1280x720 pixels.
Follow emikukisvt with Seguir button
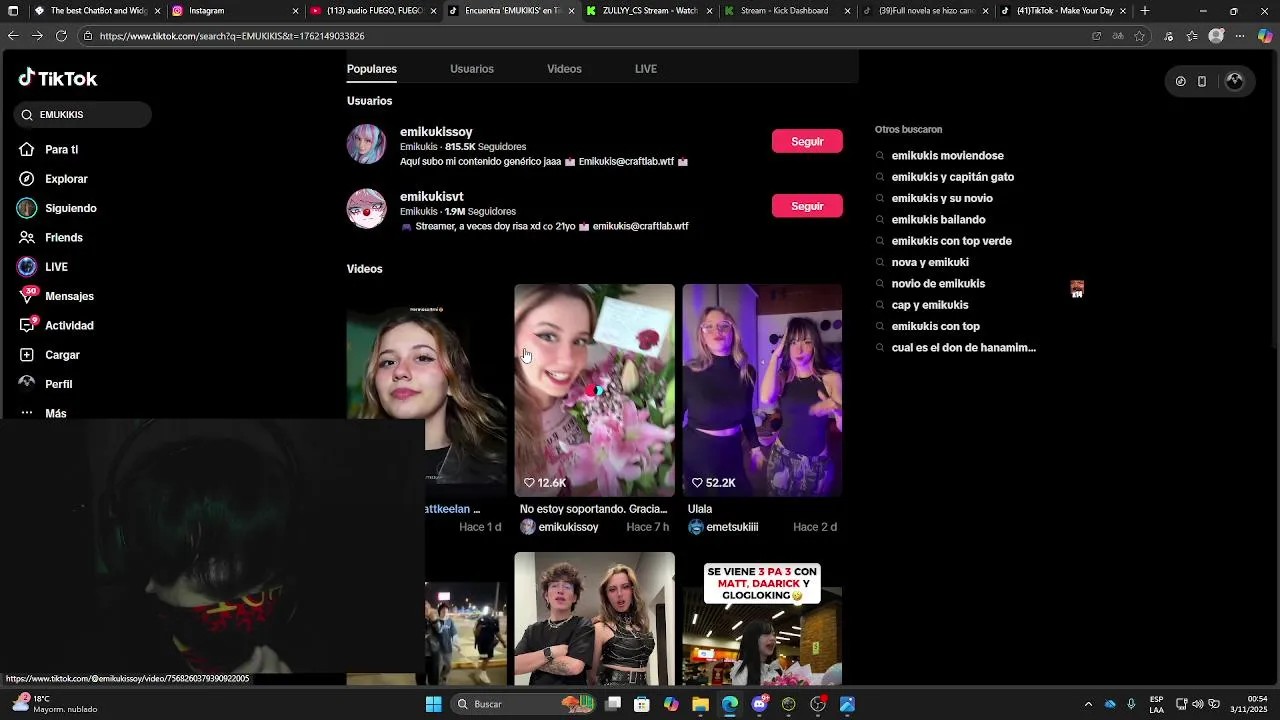pyautogui.click(x=807, y=206)
